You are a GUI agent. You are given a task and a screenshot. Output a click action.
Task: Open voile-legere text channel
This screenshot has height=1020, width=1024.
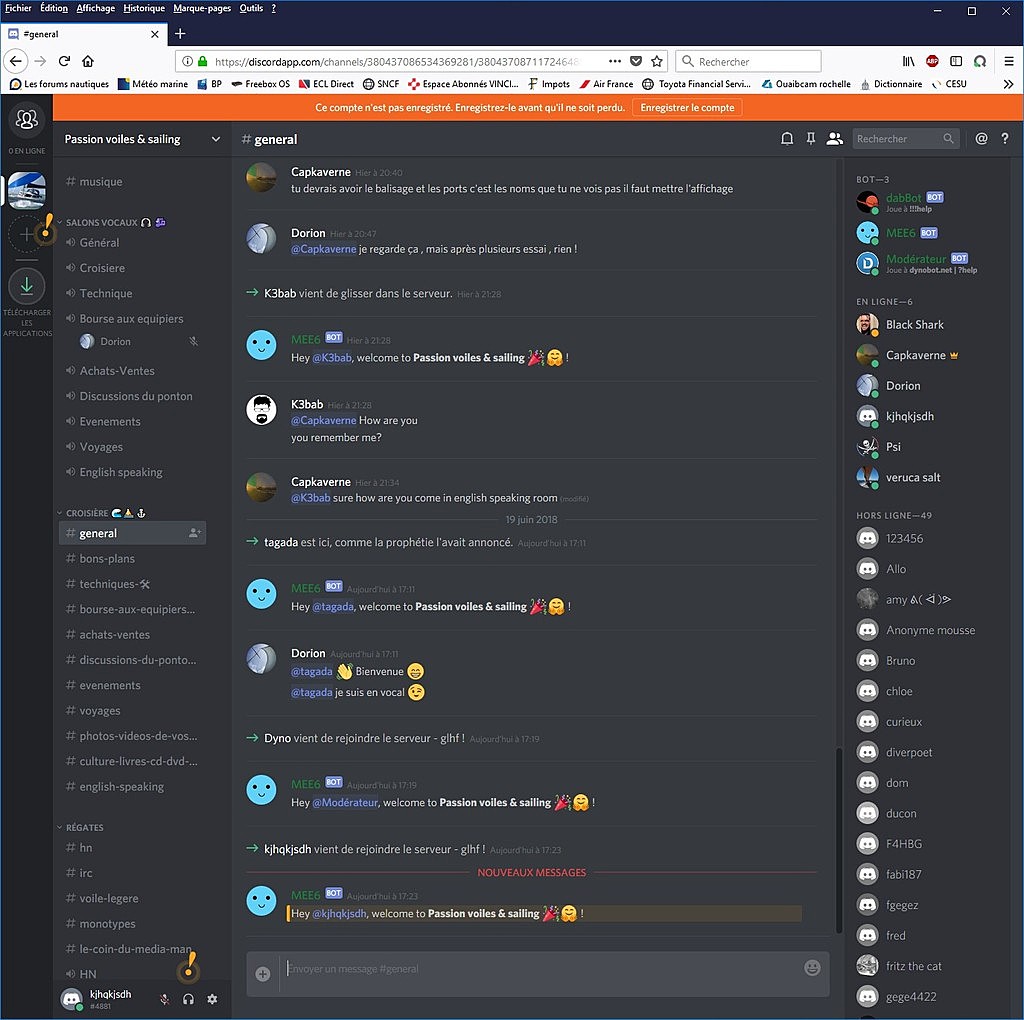[108, 898]
